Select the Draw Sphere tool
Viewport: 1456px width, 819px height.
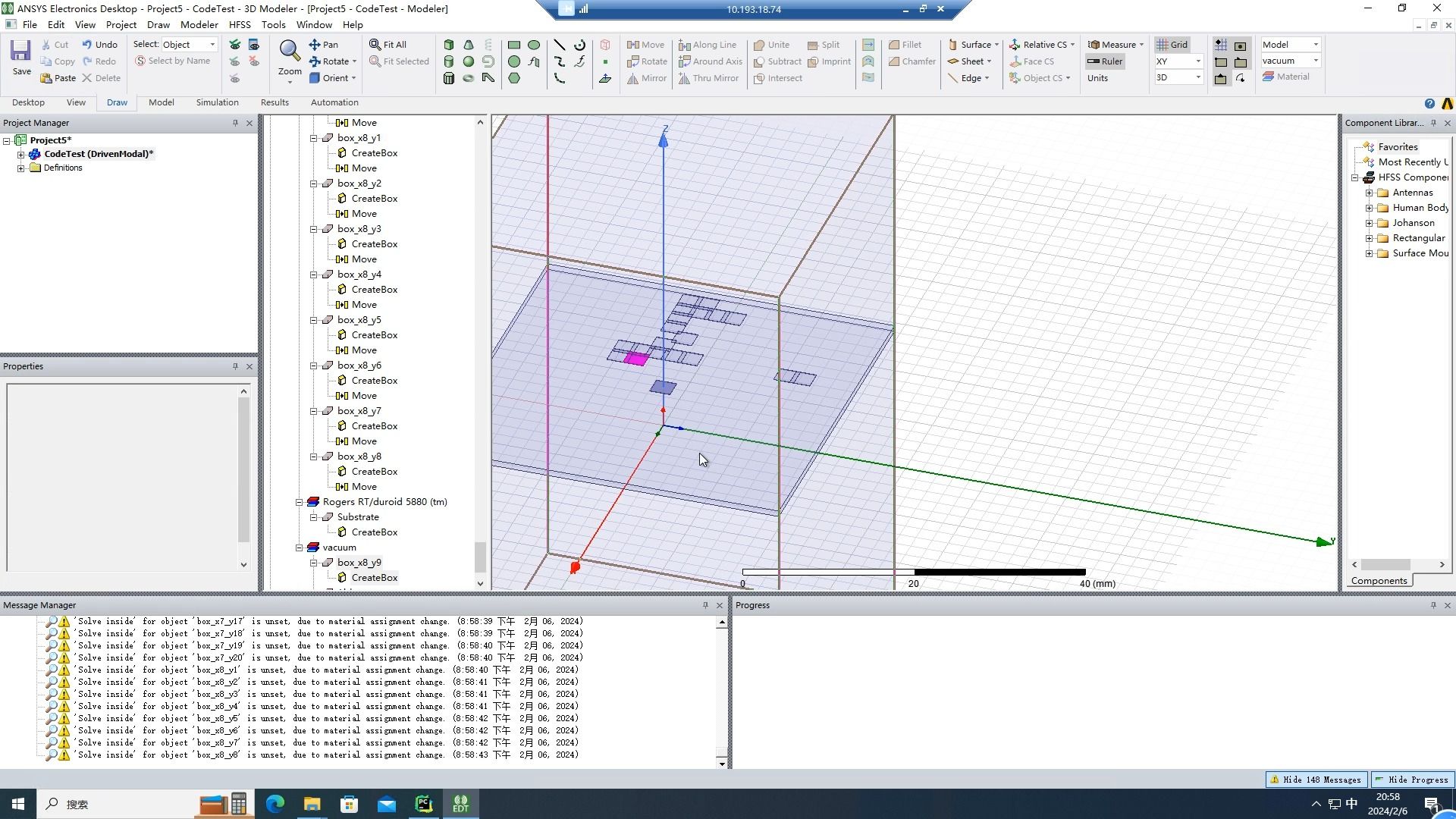[x=469, y=61]
